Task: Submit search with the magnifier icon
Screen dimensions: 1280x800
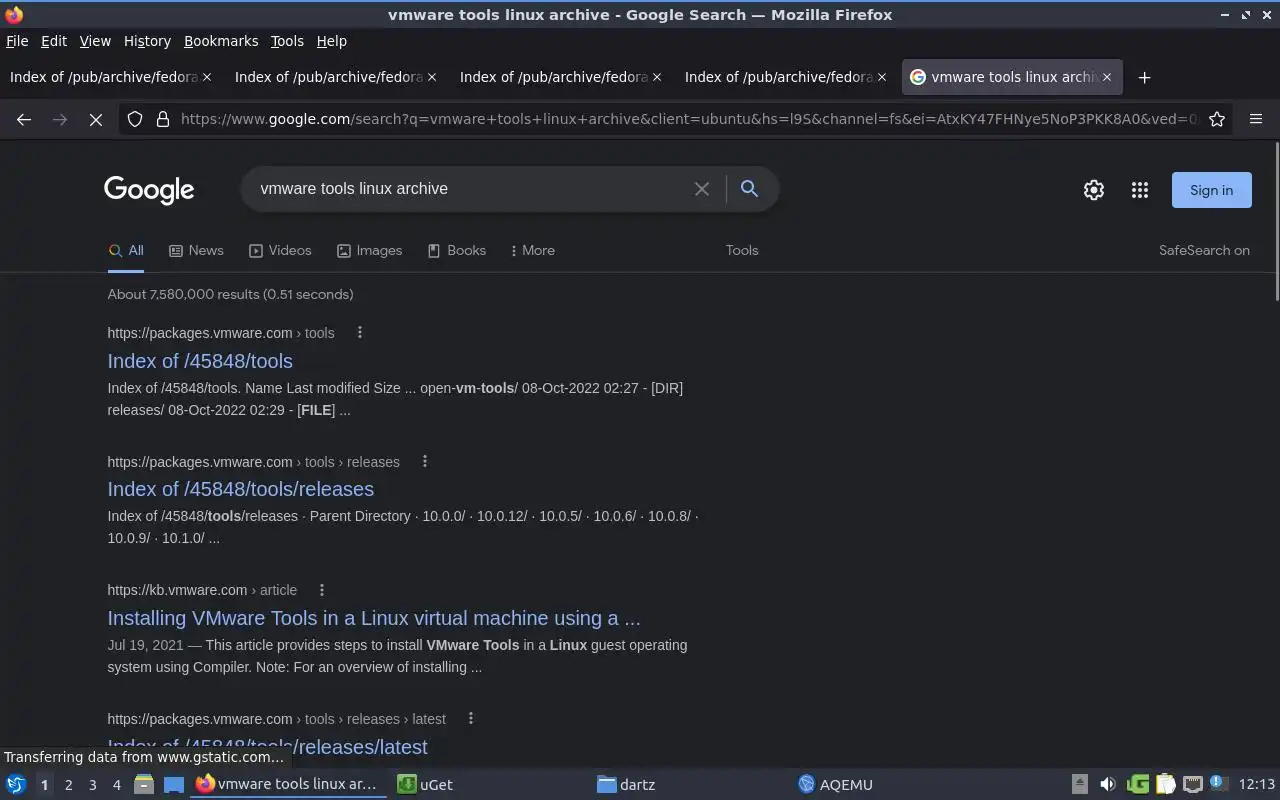Action: point(749,188)
